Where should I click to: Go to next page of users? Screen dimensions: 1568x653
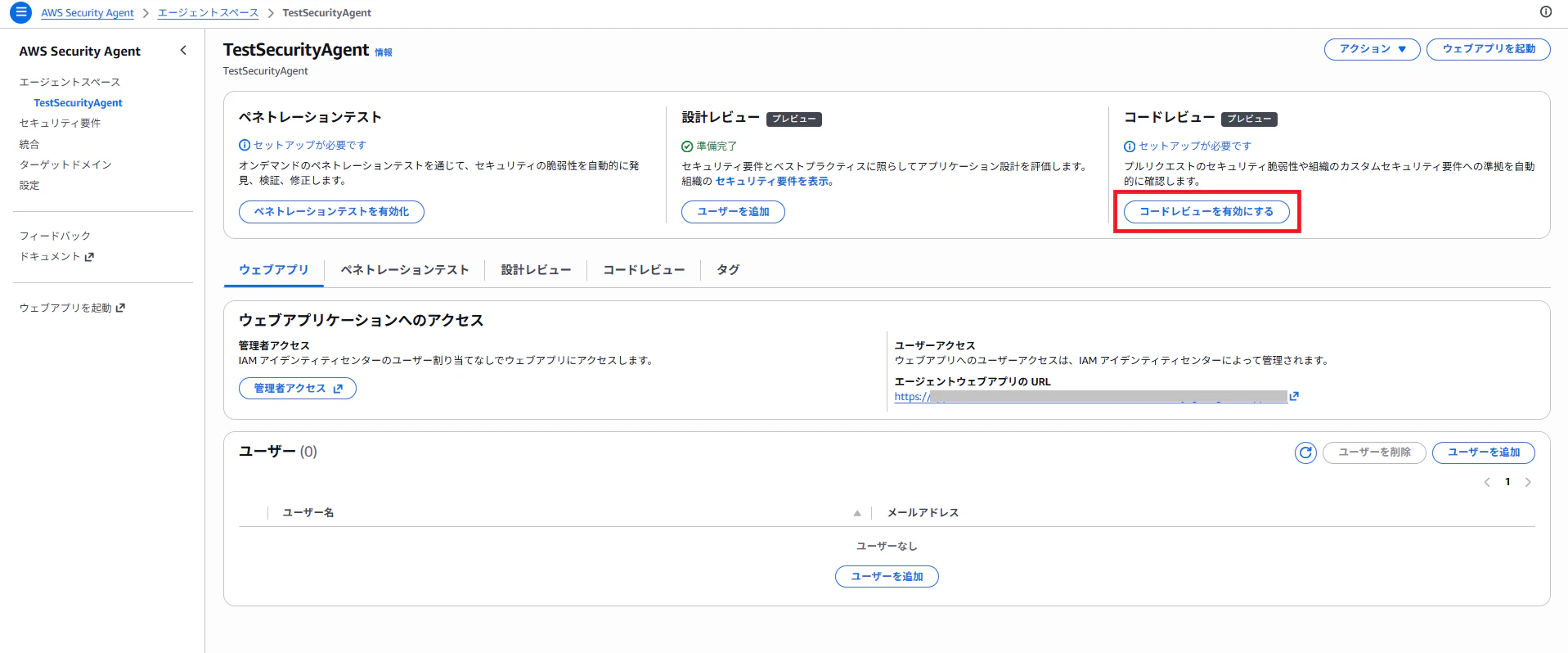1528,482
